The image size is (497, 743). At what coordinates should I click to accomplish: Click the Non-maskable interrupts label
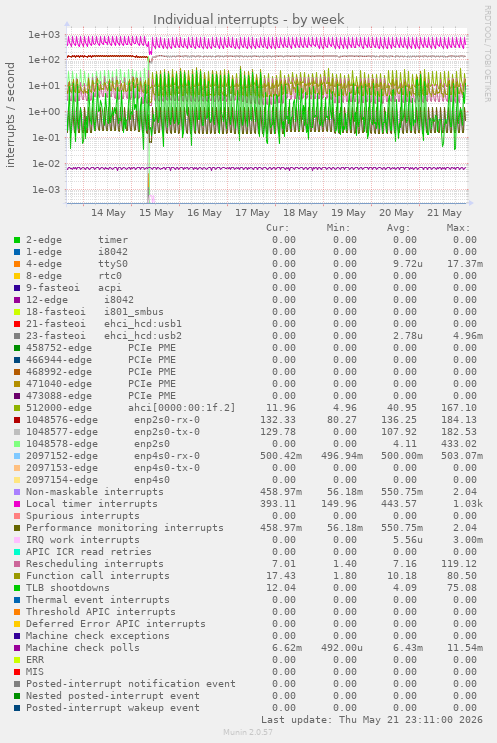[95, 492]
